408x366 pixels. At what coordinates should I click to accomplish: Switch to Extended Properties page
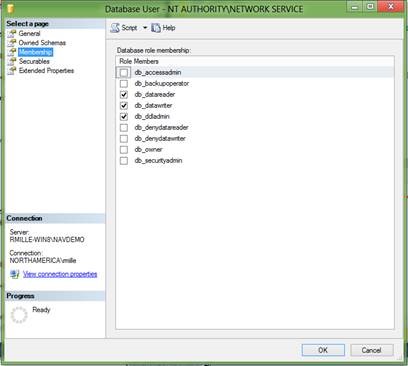point(46,71)
